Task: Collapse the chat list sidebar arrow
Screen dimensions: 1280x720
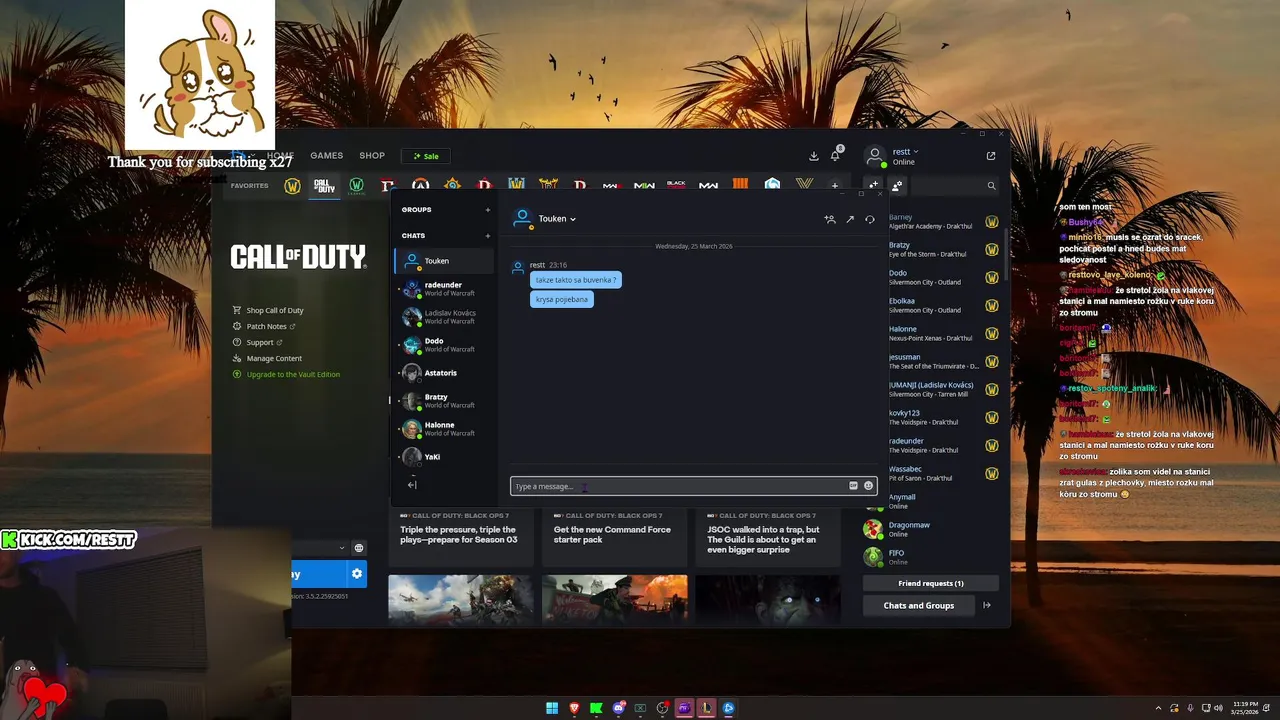Action: coord(412,485)
